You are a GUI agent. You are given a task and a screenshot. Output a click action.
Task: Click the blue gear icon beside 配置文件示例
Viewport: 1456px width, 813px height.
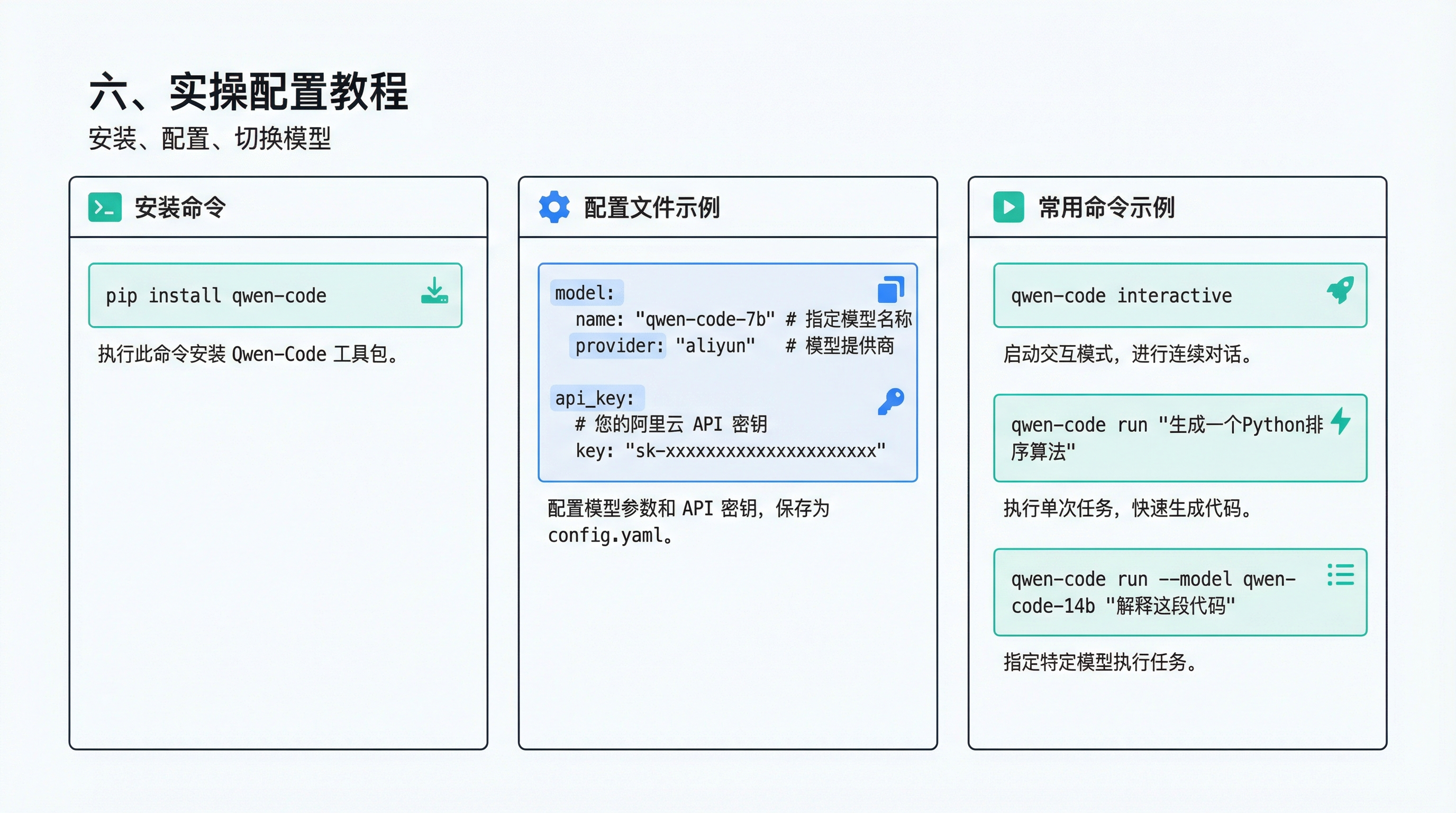pyautogui.click(x=554, y=207)
